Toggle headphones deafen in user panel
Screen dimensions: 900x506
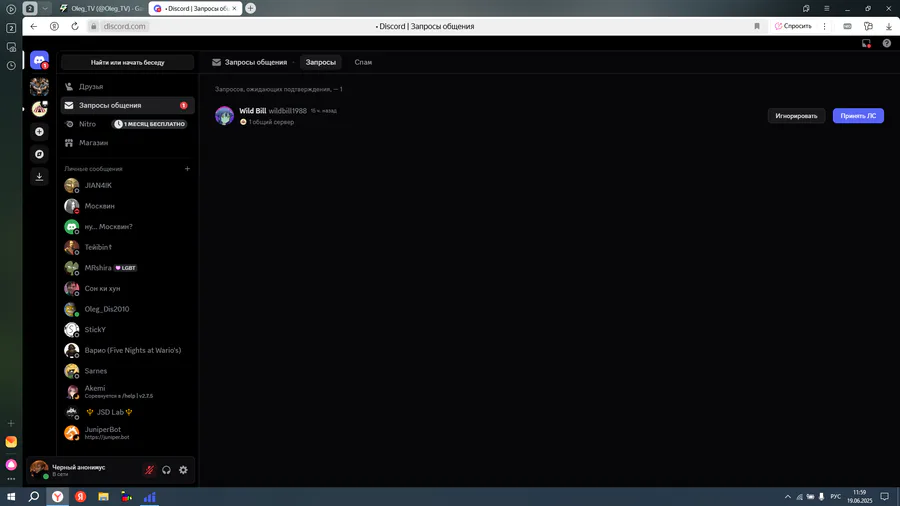point(166,470)
